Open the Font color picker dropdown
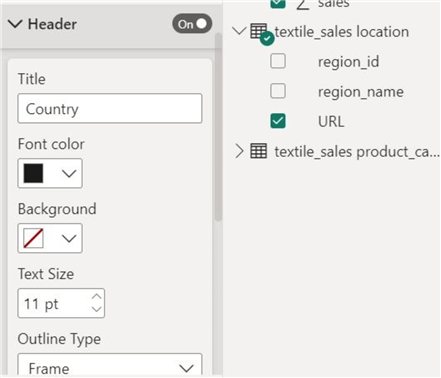 click(x=69, y=173)
